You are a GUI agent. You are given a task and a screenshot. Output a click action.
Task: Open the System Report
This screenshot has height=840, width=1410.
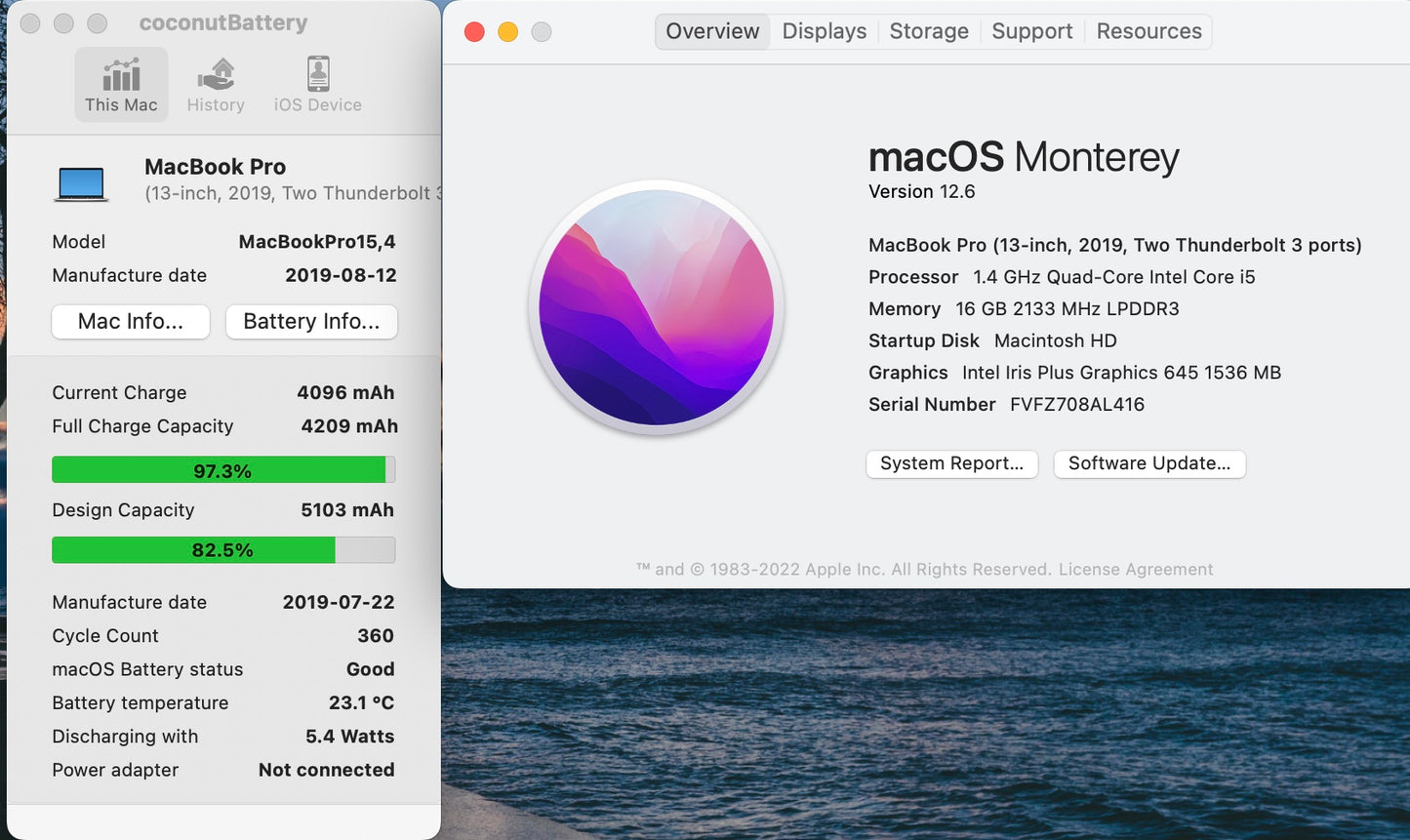[951, 463]
